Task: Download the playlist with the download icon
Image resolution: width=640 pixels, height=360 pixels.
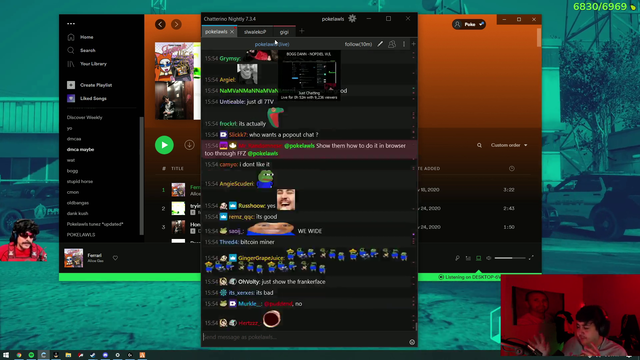Action: [189, 145]
